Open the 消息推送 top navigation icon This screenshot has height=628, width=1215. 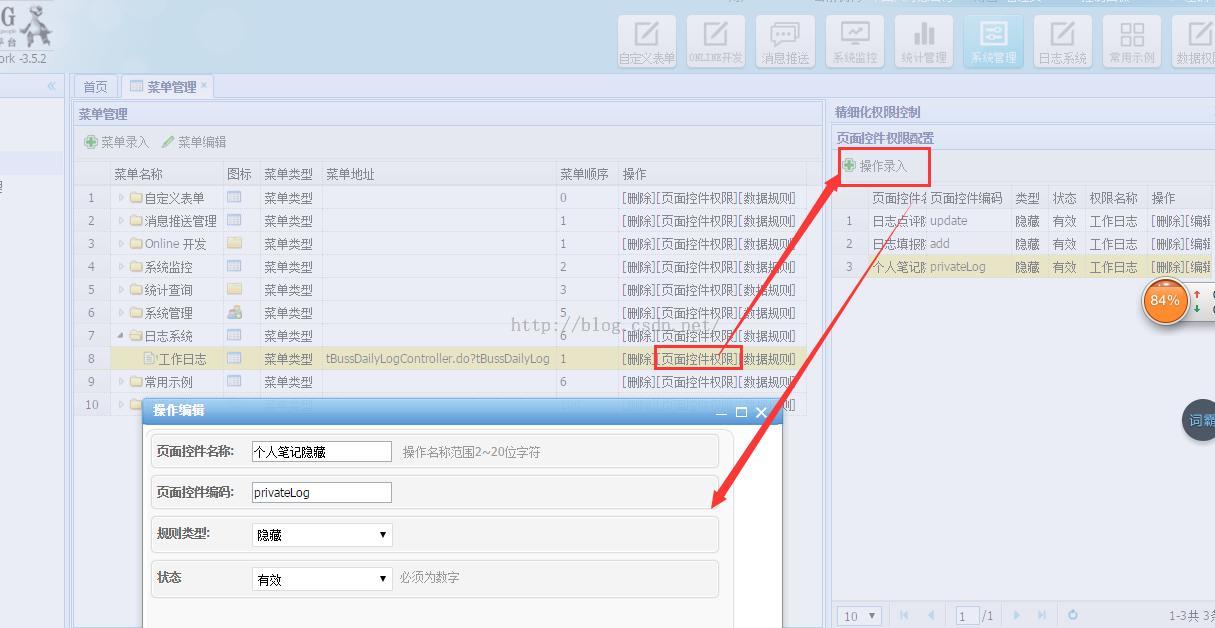point(785,42)
